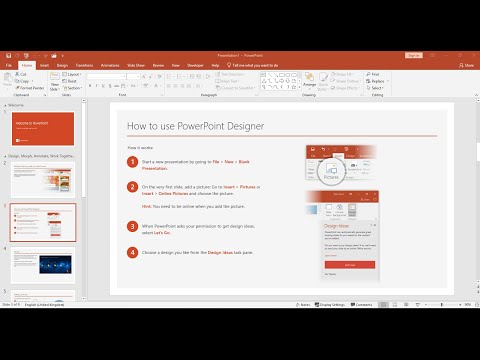Select slide 1 thumbnail
Image resolution: width=480 pixels, height=360 pixels.
point(43,129)
